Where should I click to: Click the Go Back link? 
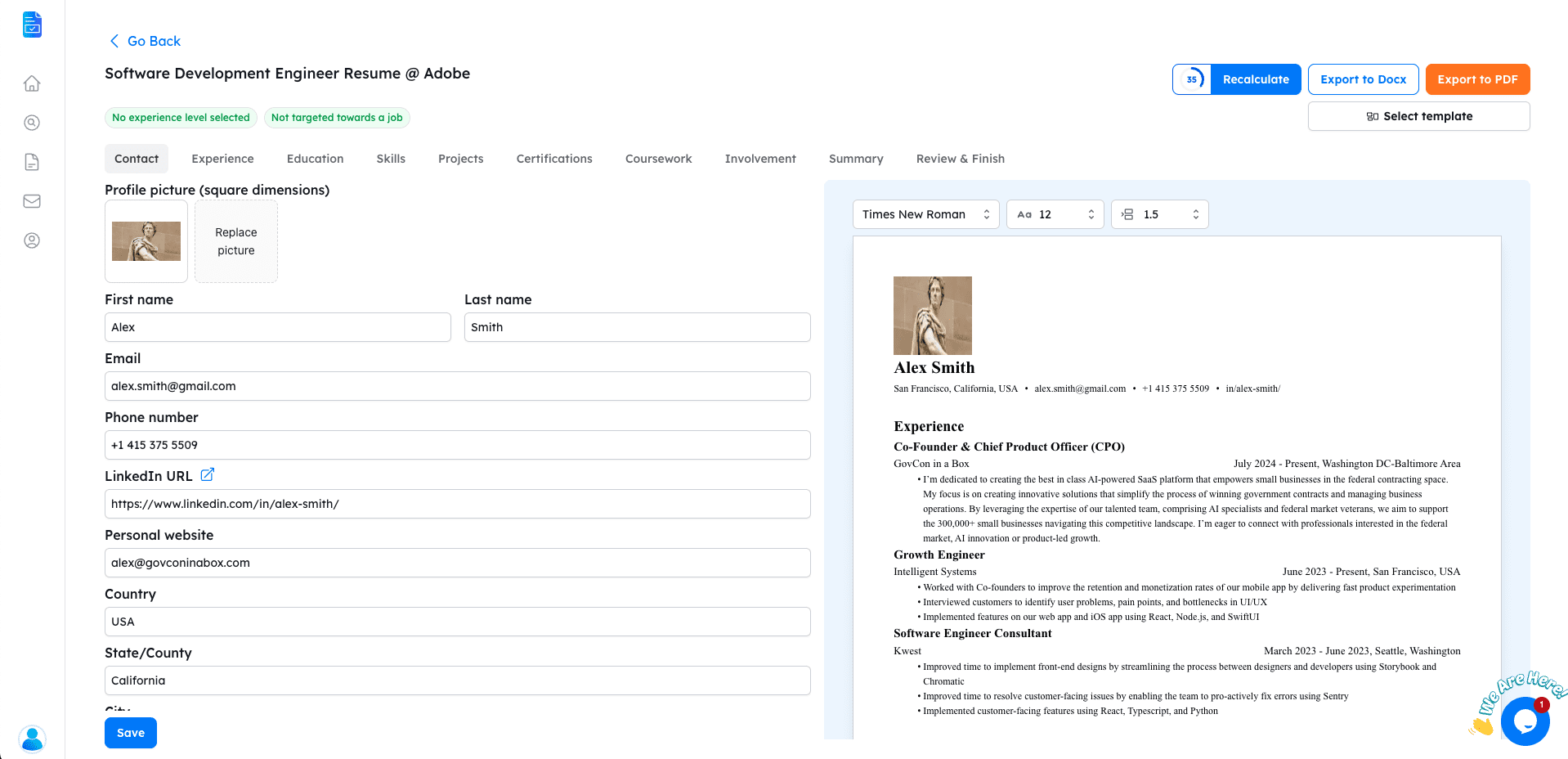[146, 41]
